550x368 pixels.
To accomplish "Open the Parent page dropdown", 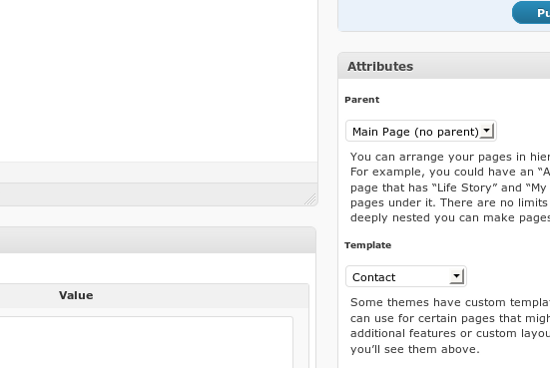I will pos(421,131).
